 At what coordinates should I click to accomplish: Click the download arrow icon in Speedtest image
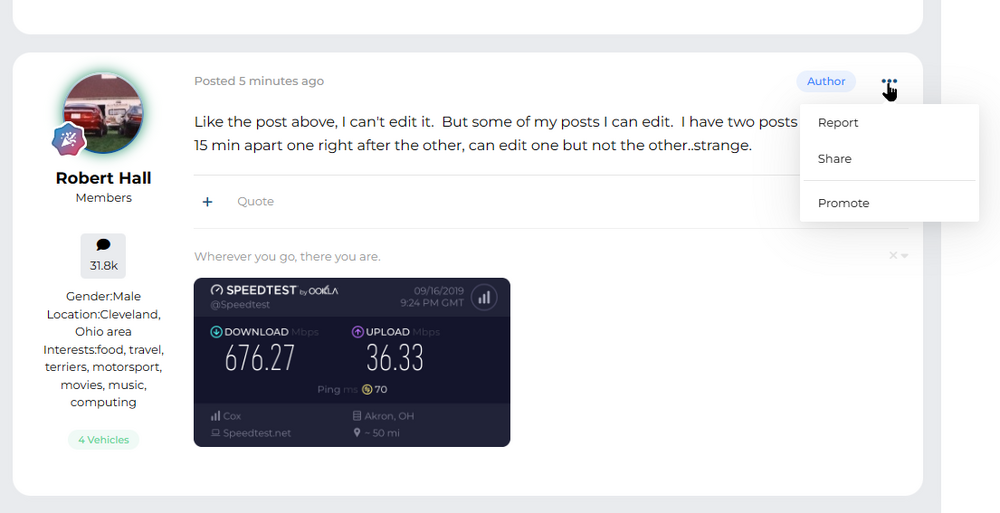point(216,332)
